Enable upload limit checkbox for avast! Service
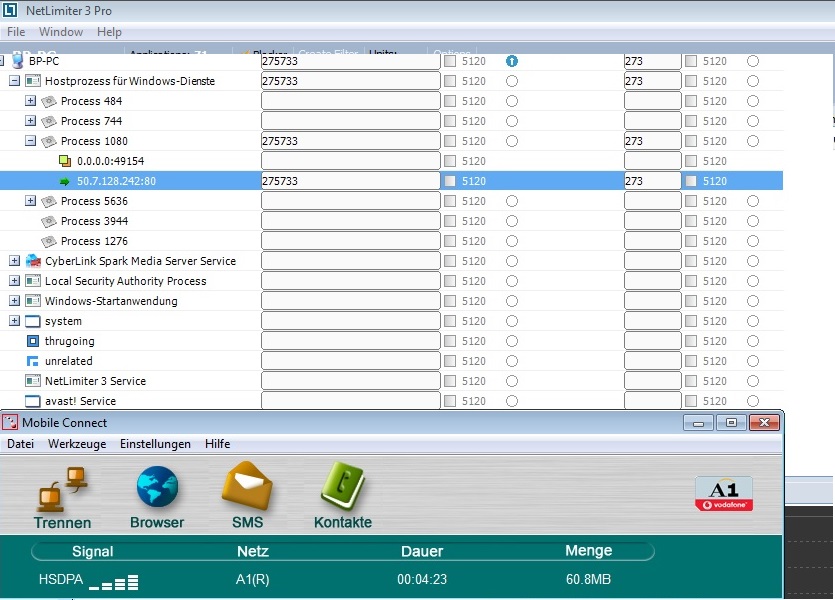This screenshot has width=835, height=600. click(x=691, y=401)
